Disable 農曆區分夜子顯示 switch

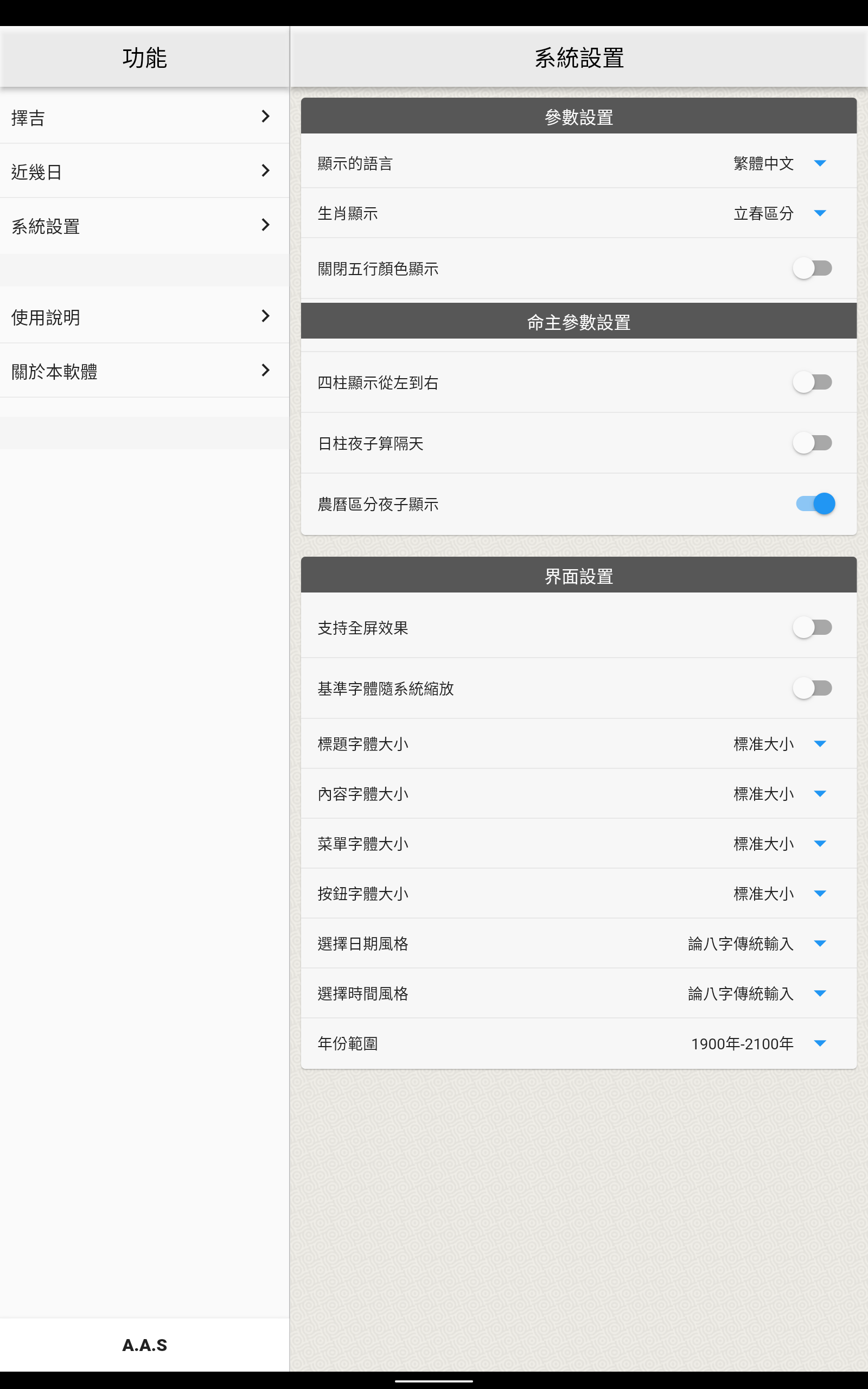point(815,504)
